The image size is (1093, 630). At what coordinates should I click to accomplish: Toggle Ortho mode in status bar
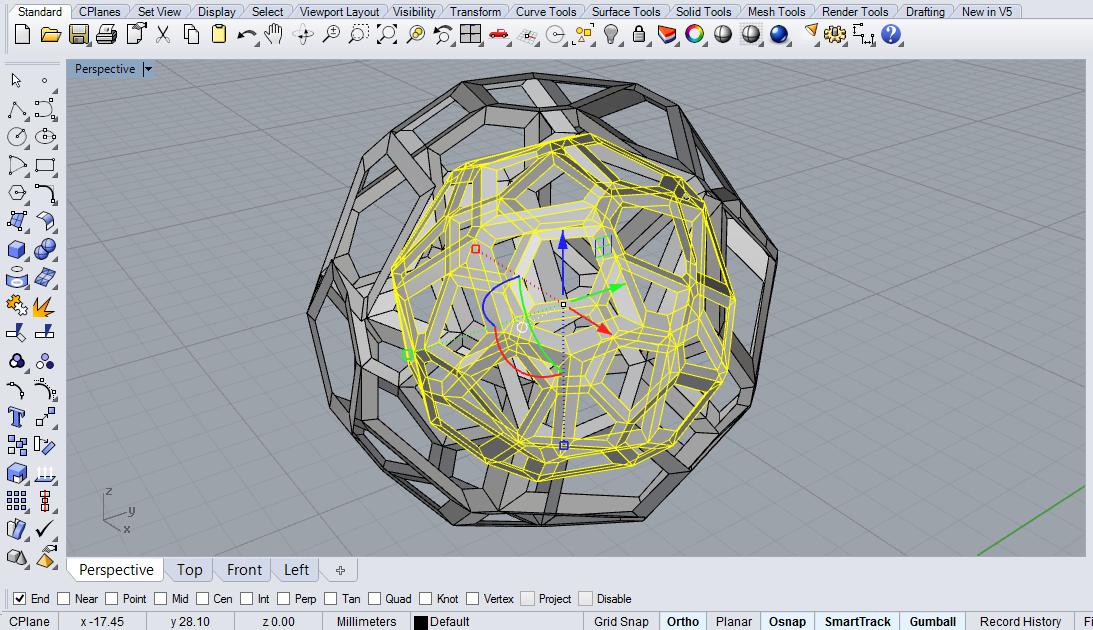coord(682,622)
